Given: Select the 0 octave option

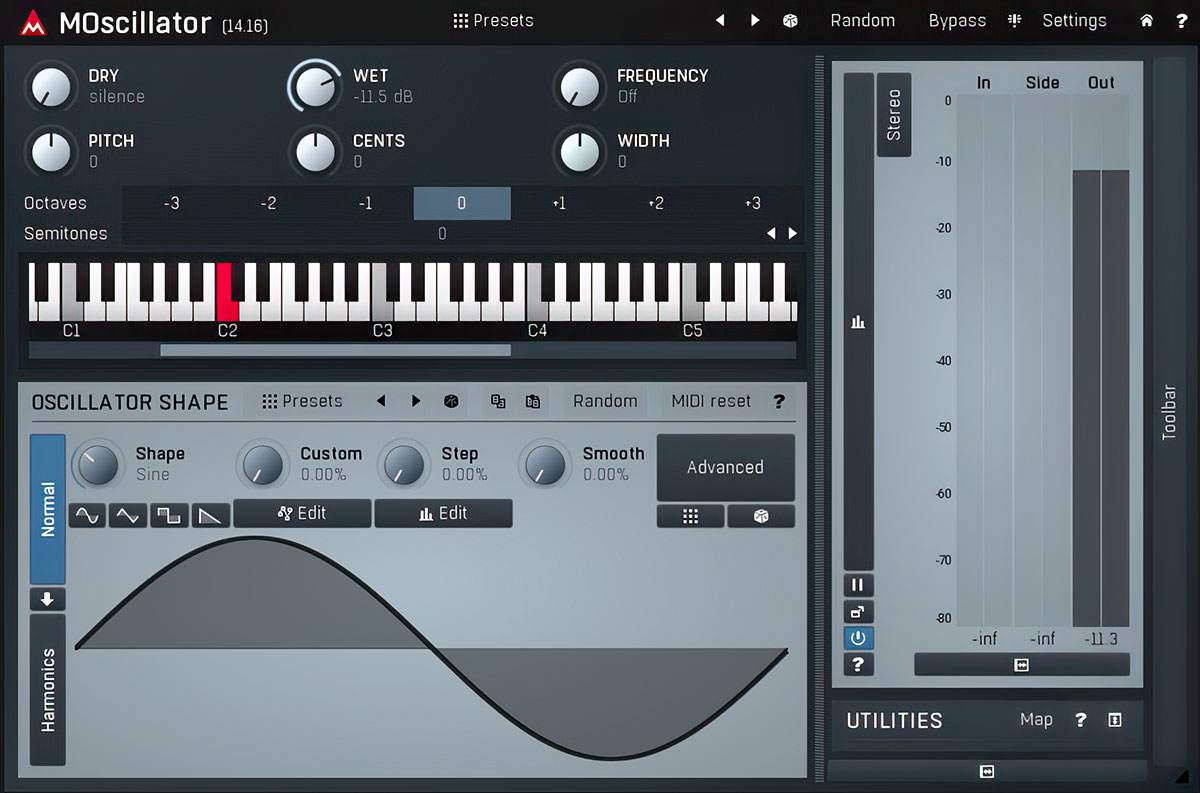Looking at the screenshot, I should click(462, 203).
